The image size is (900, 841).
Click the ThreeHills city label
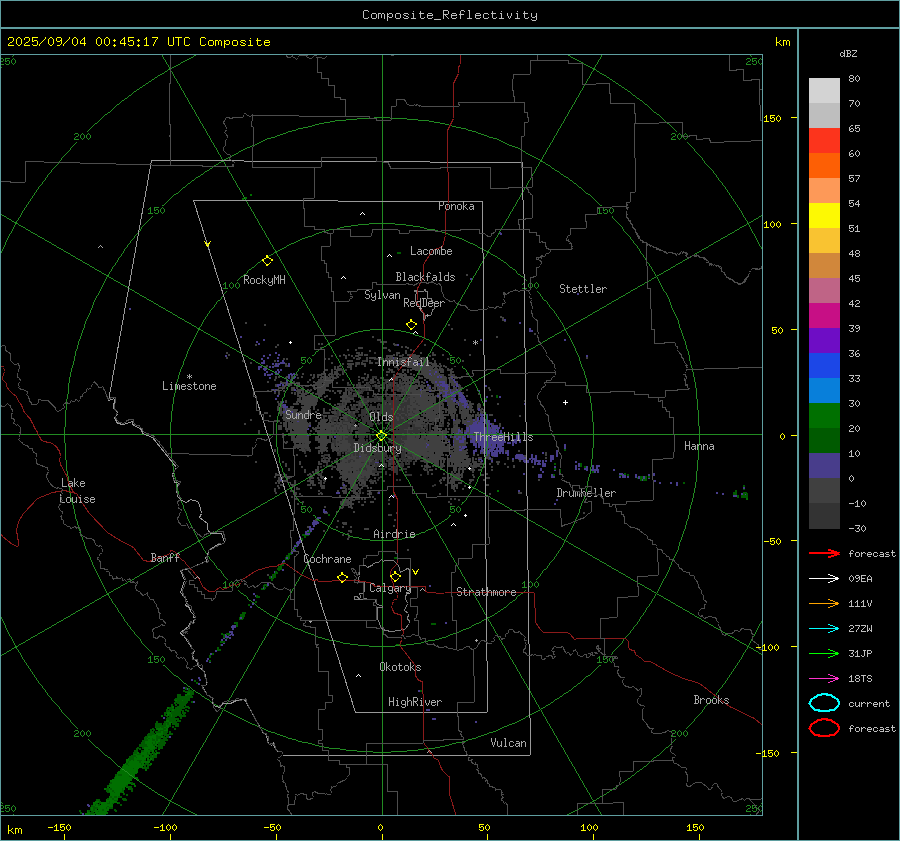[x=503, y=437]
